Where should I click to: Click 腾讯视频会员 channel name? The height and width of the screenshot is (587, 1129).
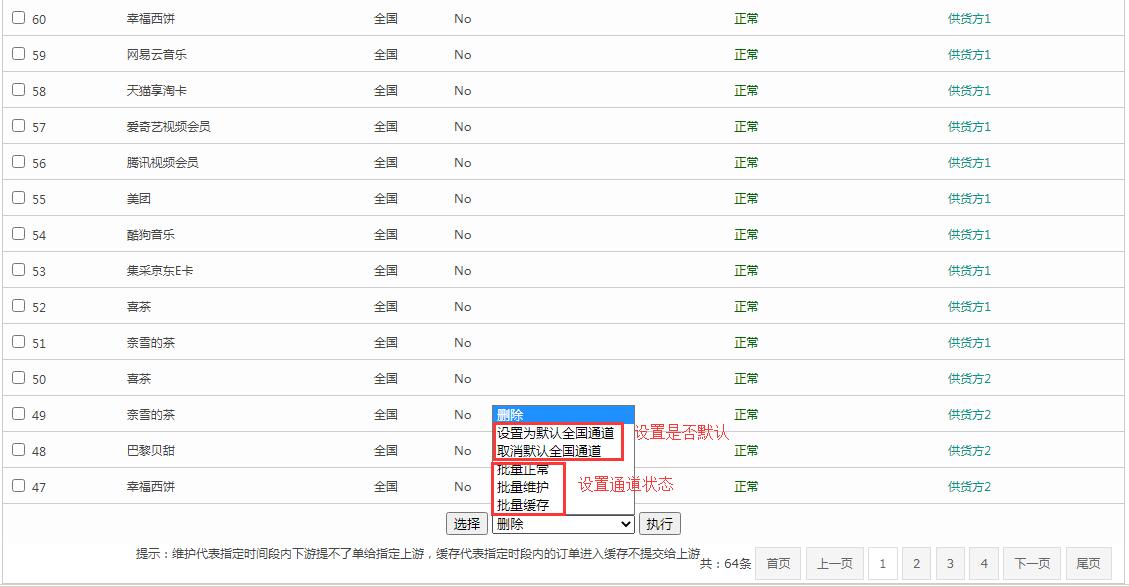(x=163, y=163)
